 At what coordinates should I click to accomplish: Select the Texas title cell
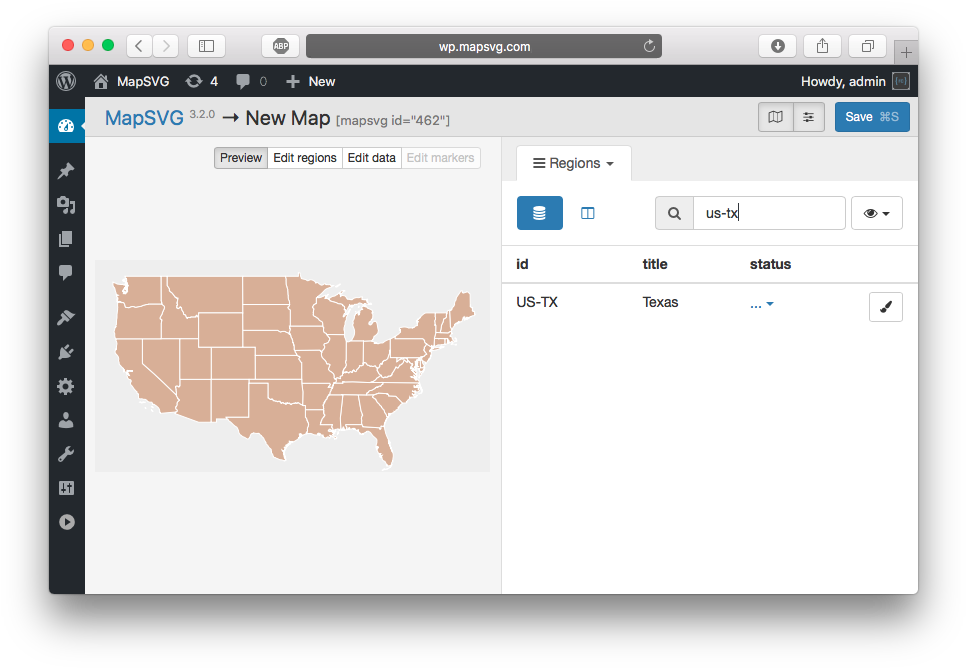660,303
